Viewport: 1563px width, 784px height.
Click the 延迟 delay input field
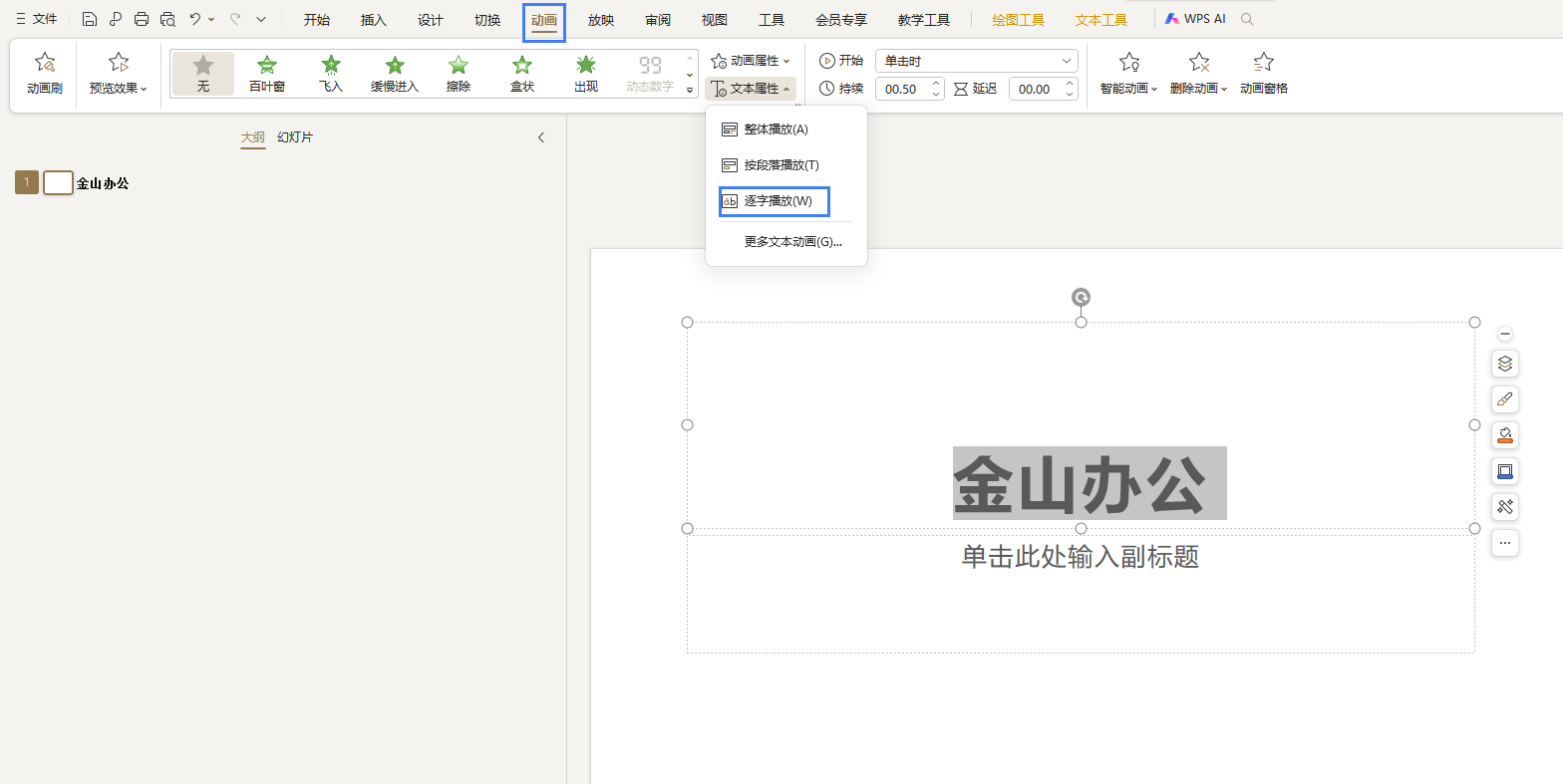pos(1036,89)
